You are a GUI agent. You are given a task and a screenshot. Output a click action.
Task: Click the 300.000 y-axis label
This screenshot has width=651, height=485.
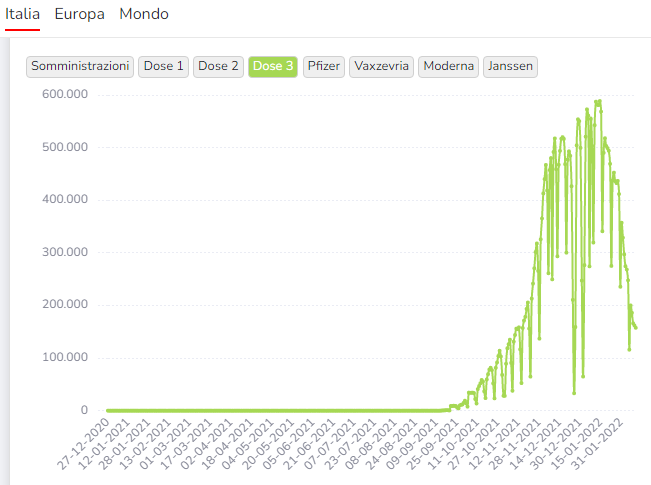coord(65,252)
